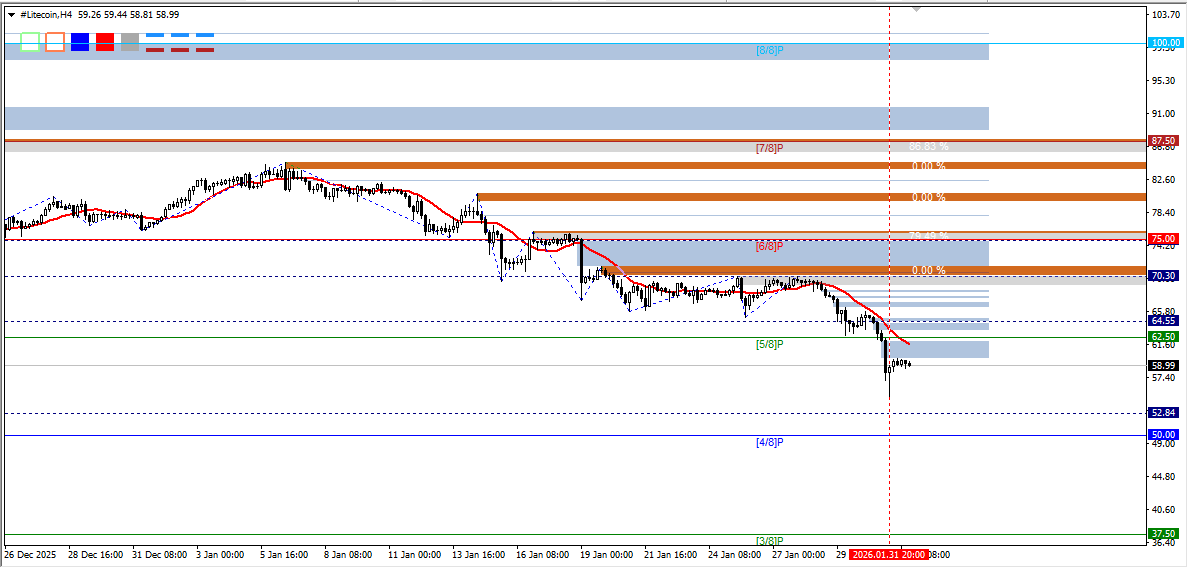Click the orange outlined square button
The width and height of the screenshot is (1187, 567).
coord(55,42)
